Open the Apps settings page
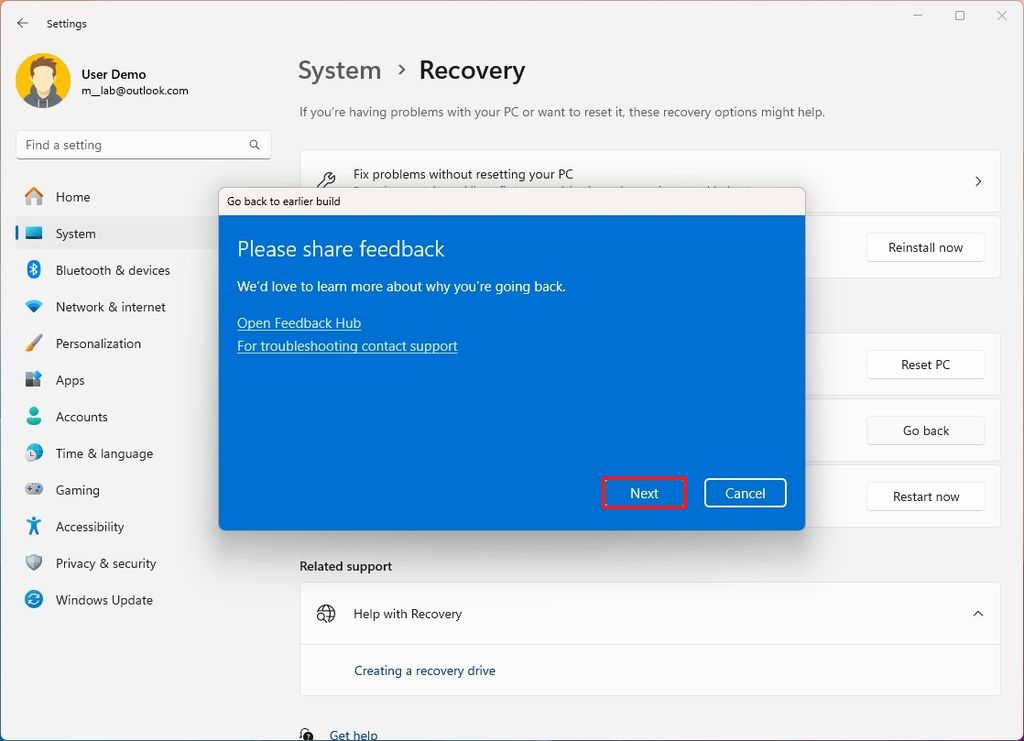 coord(70,380)
